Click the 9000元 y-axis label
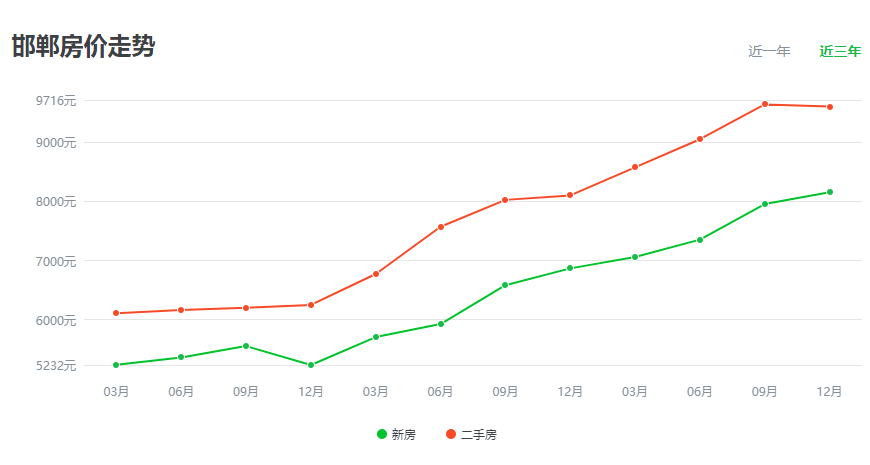The width and height of the screenshot is (870, 465). (x=56, y=142)
